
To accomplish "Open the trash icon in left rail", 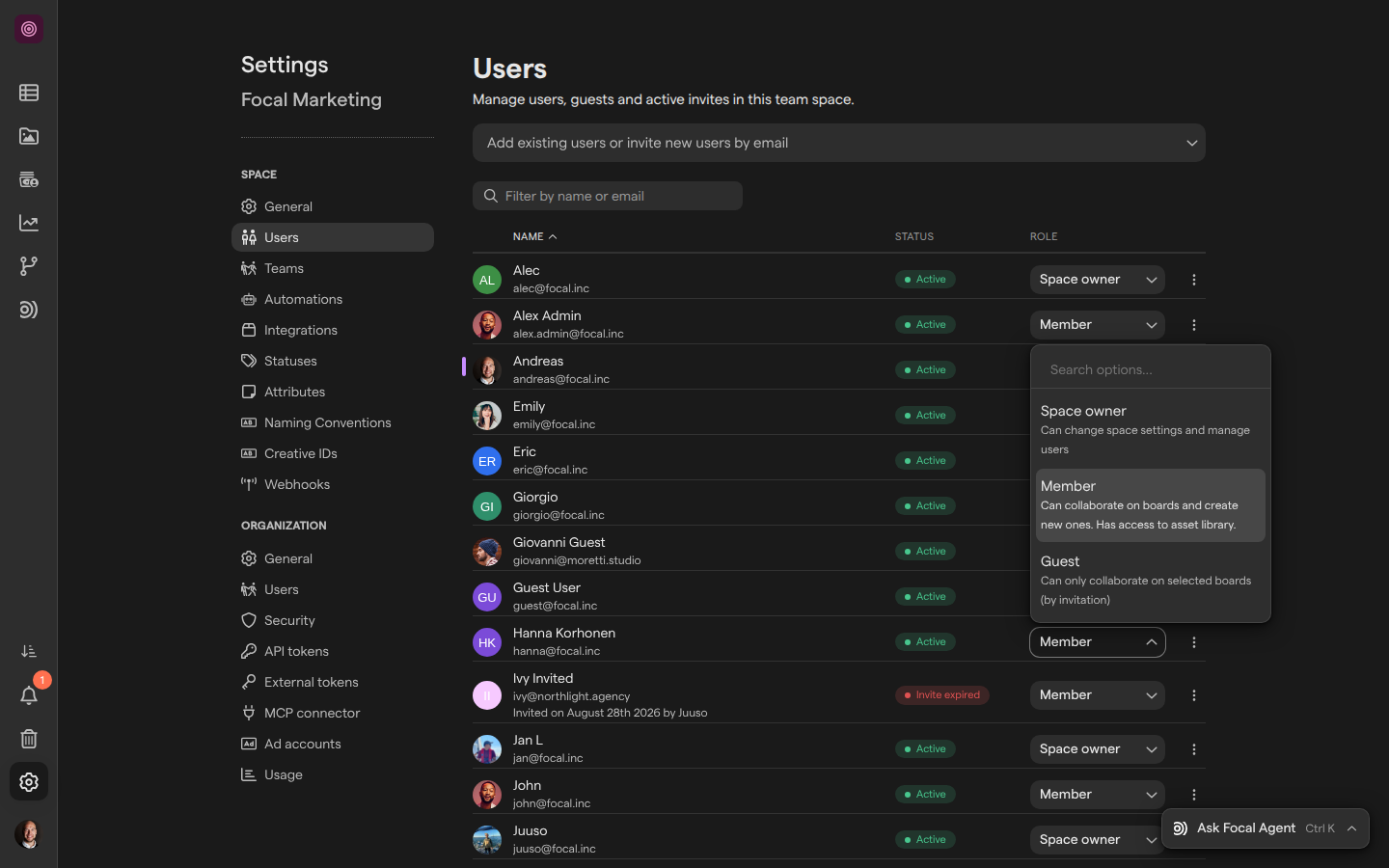I will coord(29,739).
